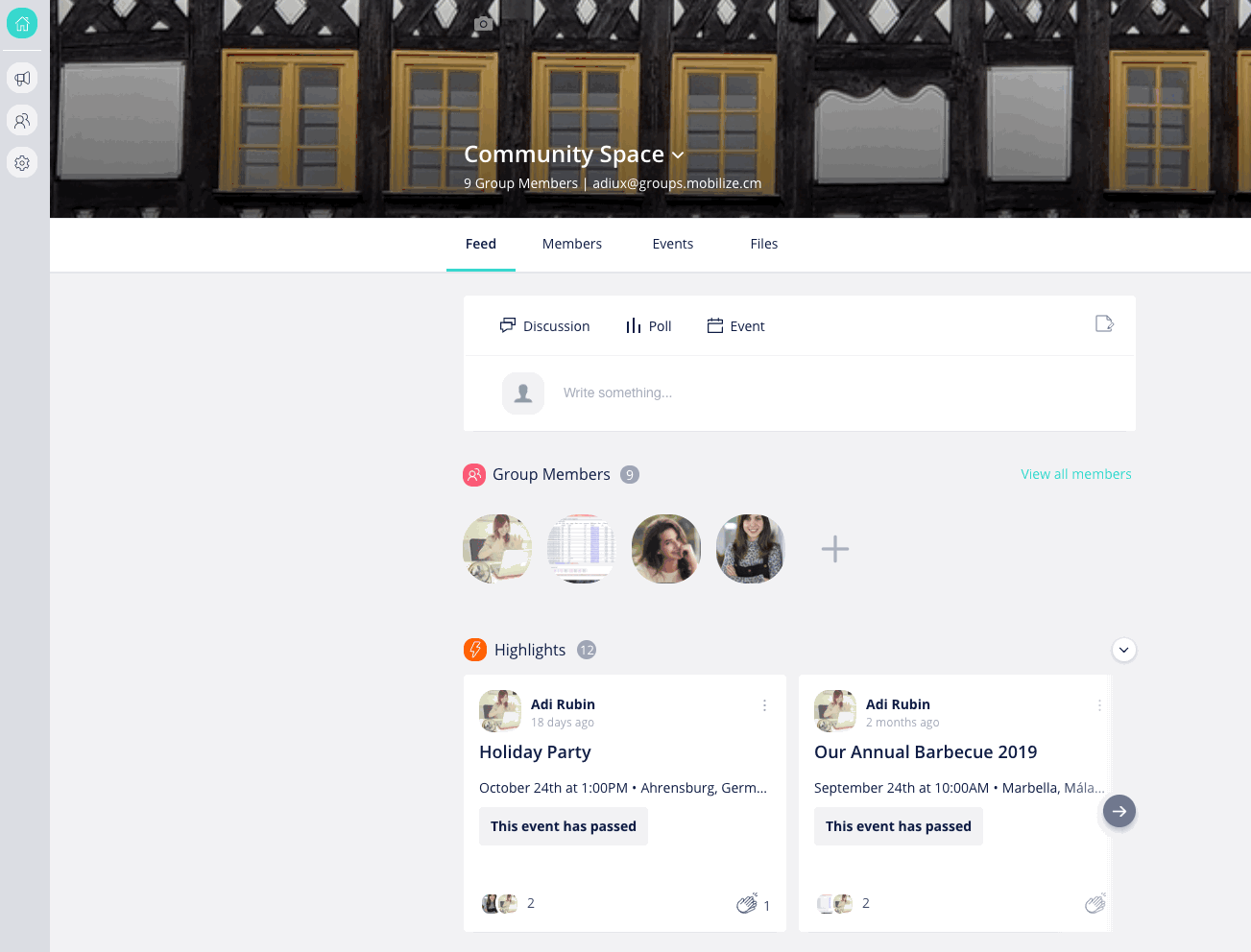Open View all members link
The height and width of the screenshot is (952, 1251).
pyautogui.click(x=1076, y=474)
